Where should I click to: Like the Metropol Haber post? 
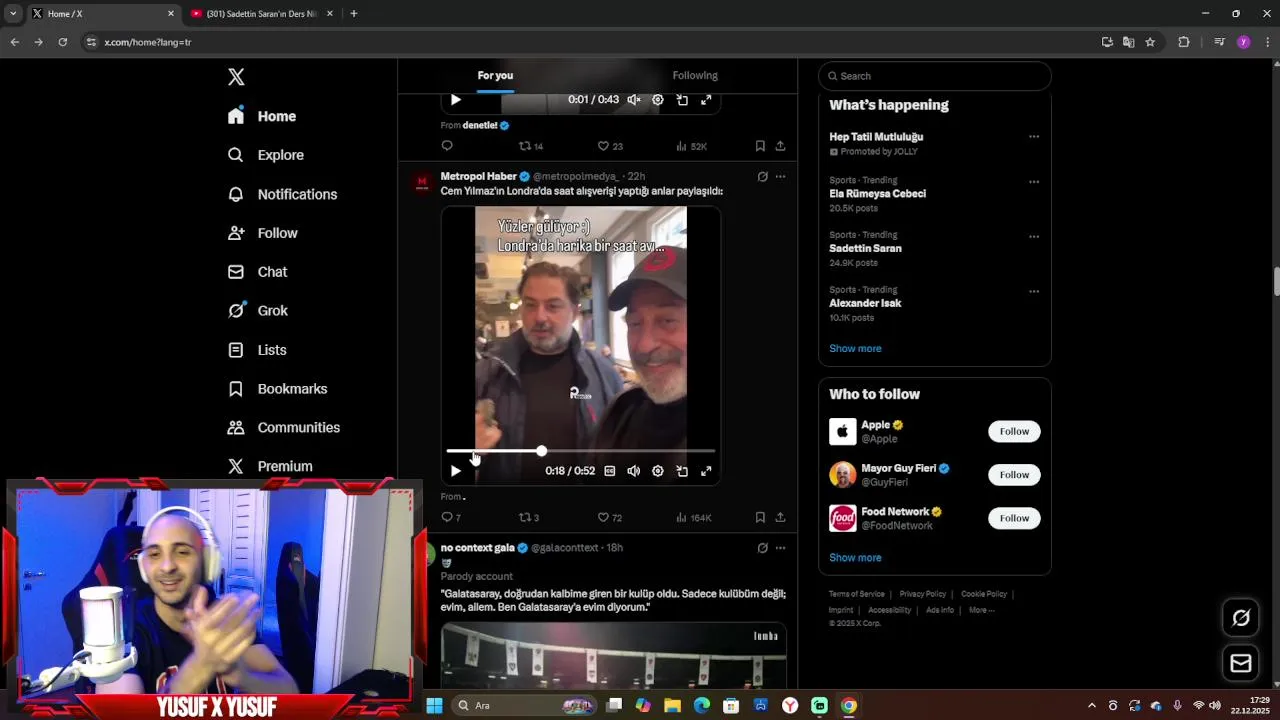pyautogui.click(x=609, y=517)
